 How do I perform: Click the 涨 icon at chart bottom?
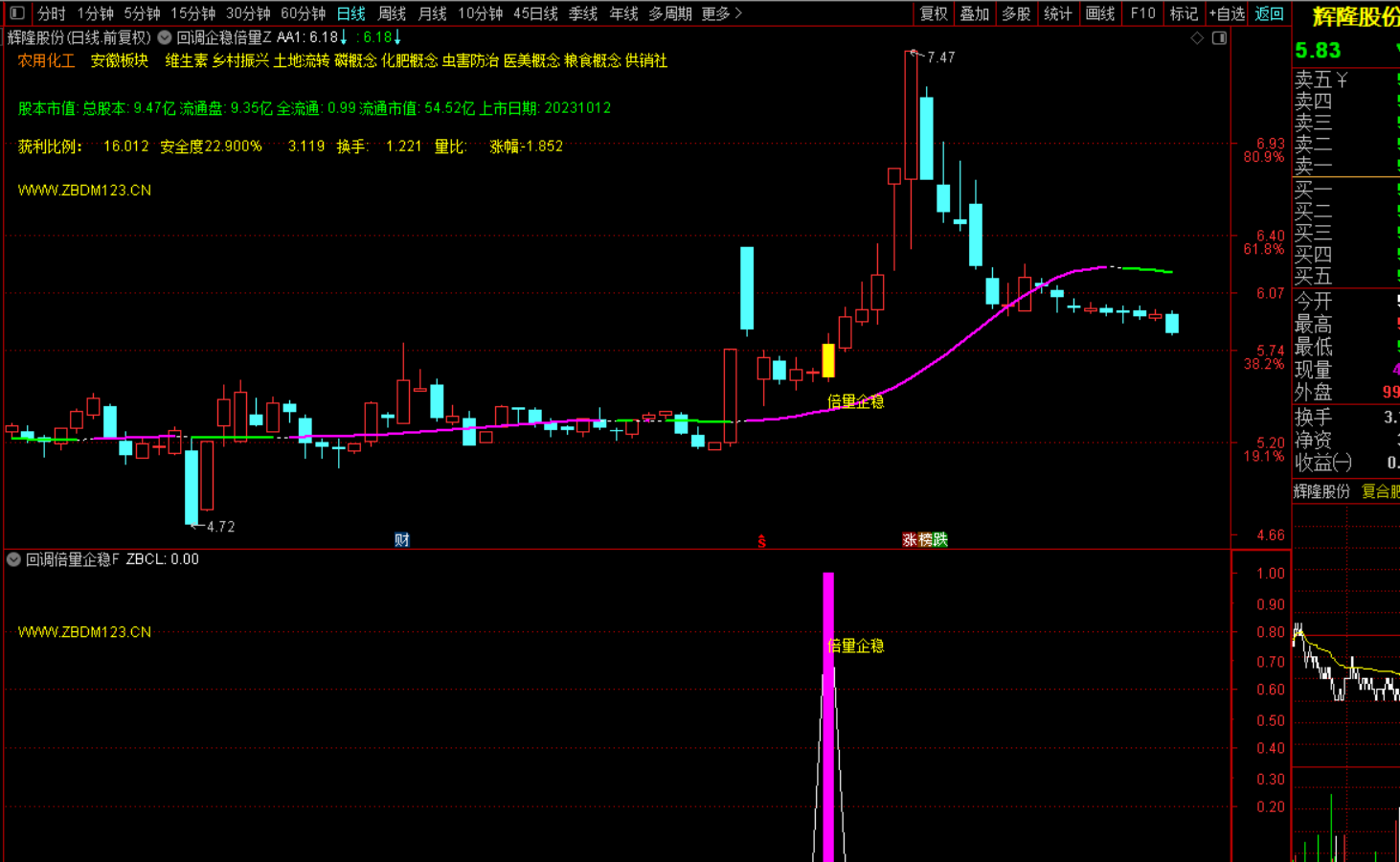[910, 540]
